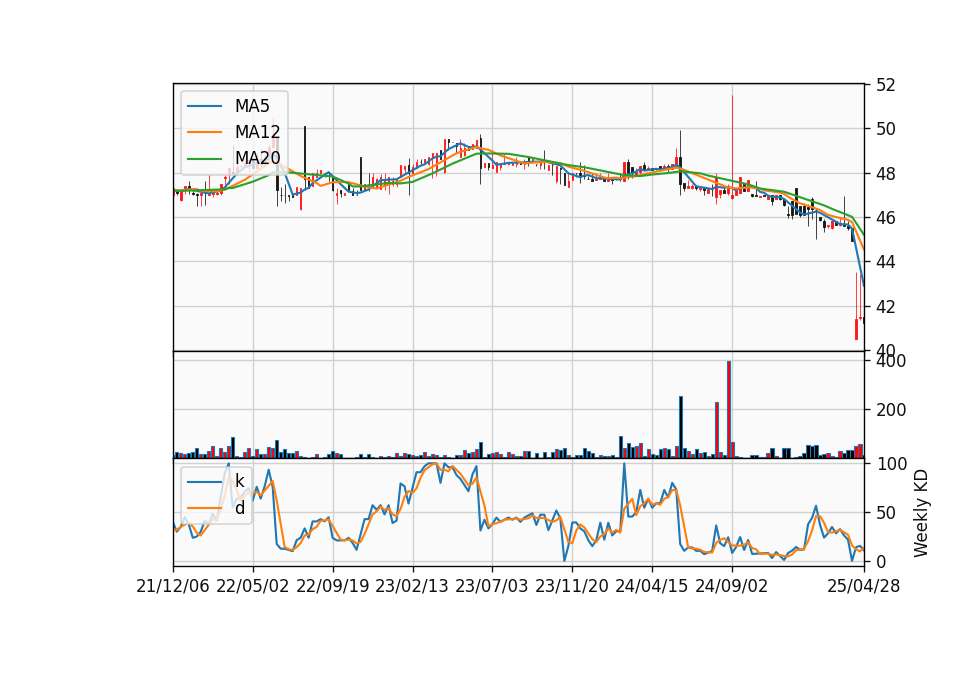Click the 24/04/15 date tick label

tap(651, 586)
